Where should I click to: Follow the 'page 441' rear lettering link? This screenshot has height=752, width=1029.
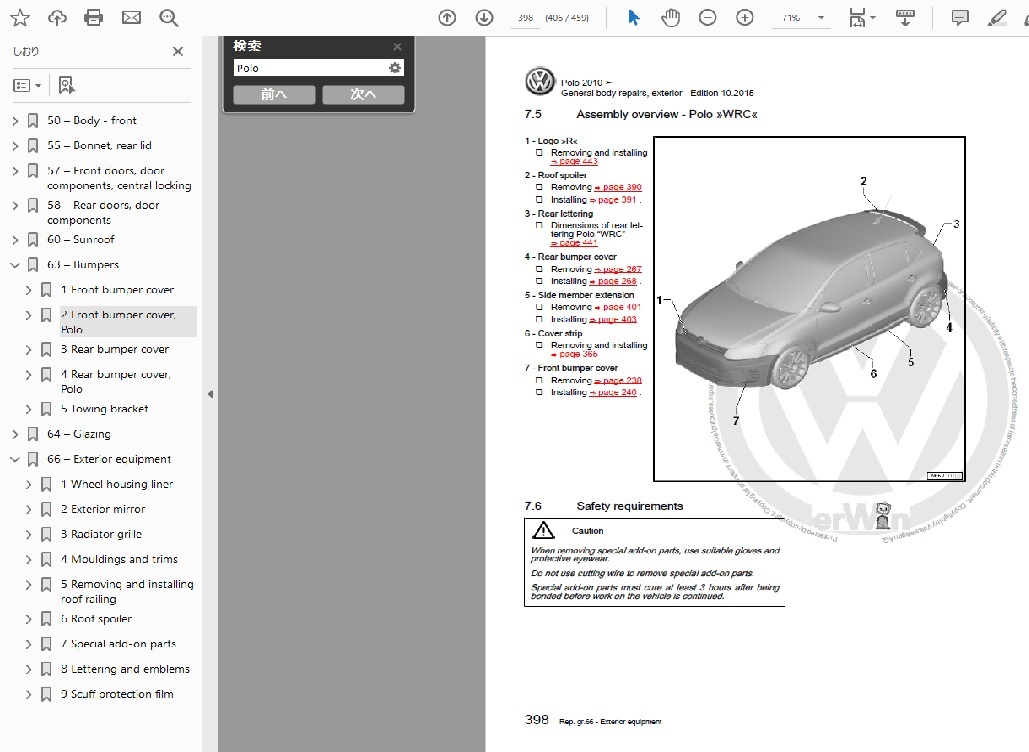574,243
